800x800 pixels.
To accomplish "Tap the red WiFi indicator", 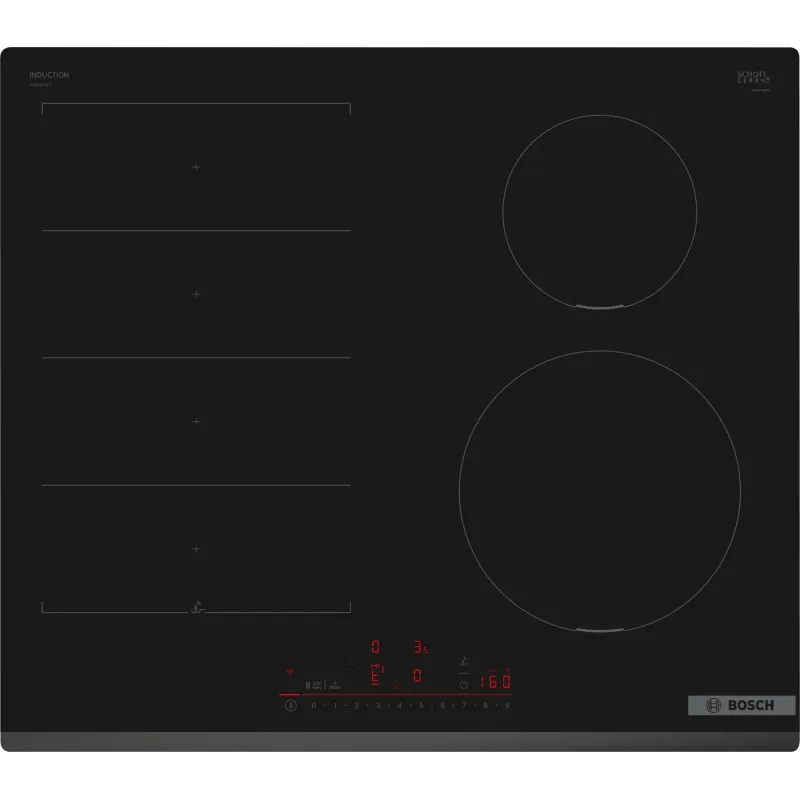I will [x=290, y=672].
